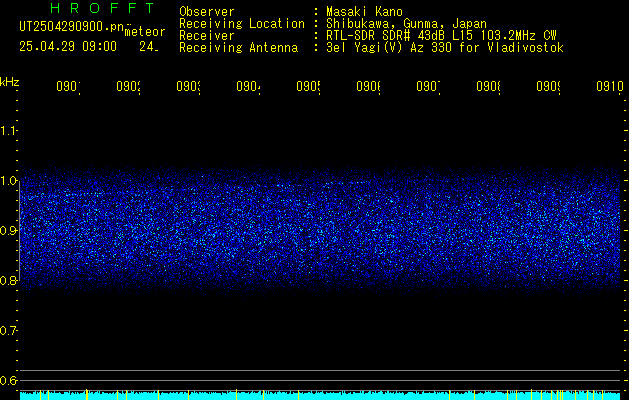
Task: Click the kHz axis unit label
Action: pos(10,82)
